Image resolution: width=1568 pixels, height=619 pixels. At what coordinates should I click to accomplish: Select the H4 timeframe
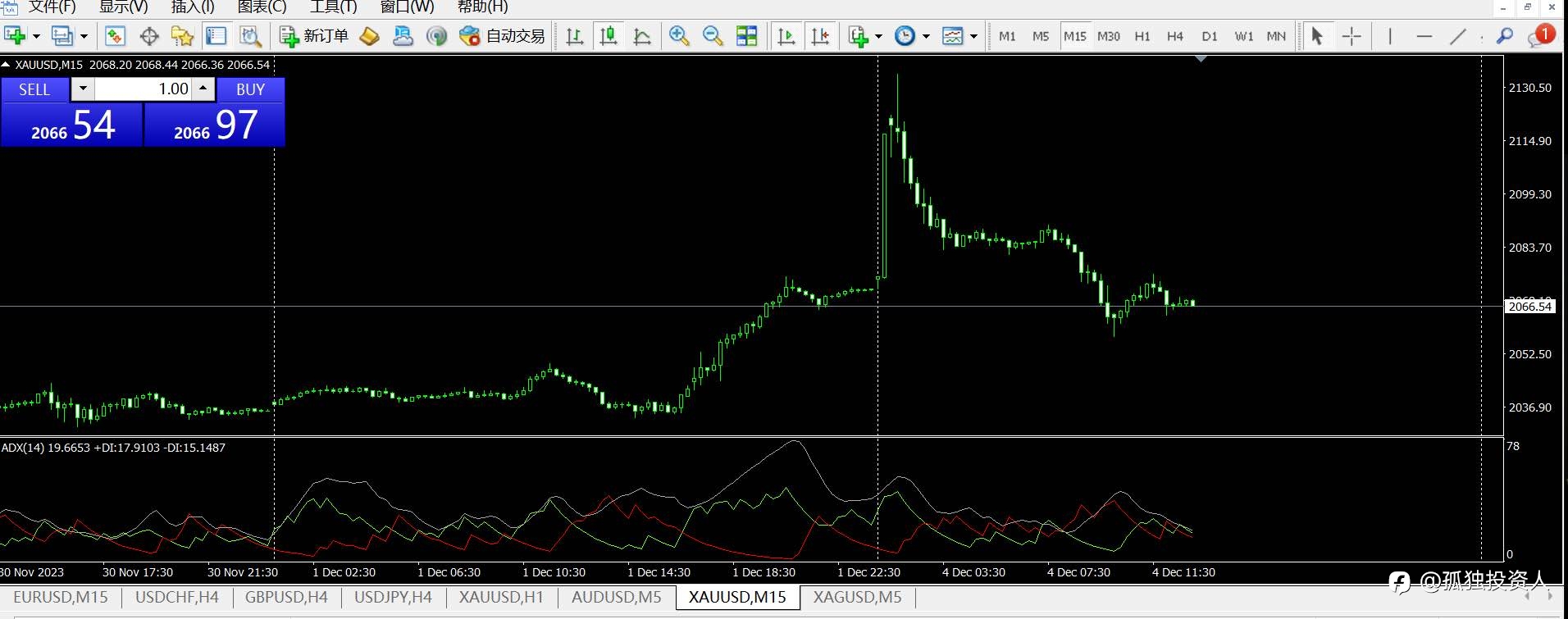[1175, 36]
